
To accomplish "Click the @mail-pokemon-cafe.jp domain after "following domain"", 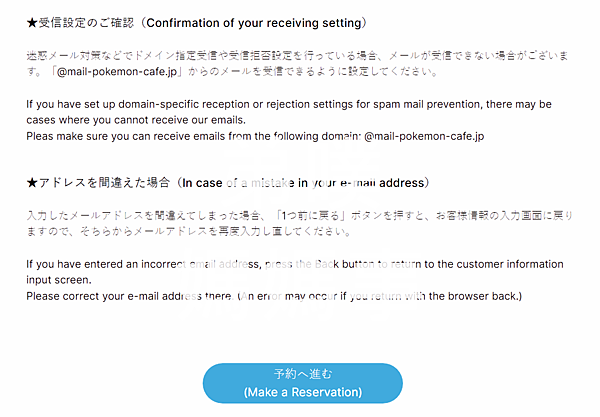I will coord(424,135).
